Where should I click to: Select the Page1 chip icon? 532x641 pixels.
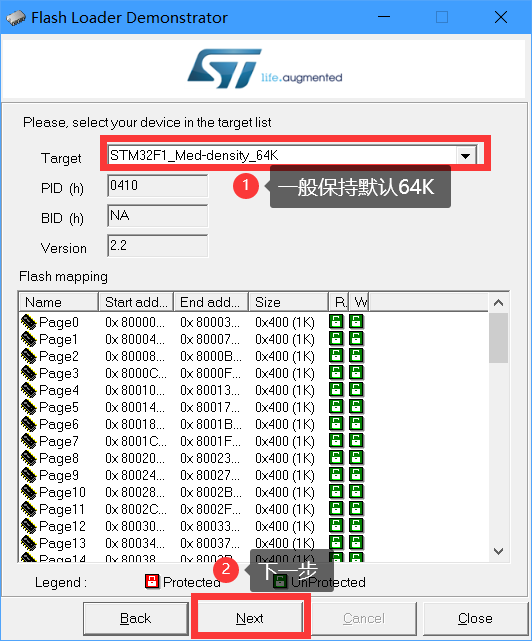pyautogui.click(x=29, y=339)
